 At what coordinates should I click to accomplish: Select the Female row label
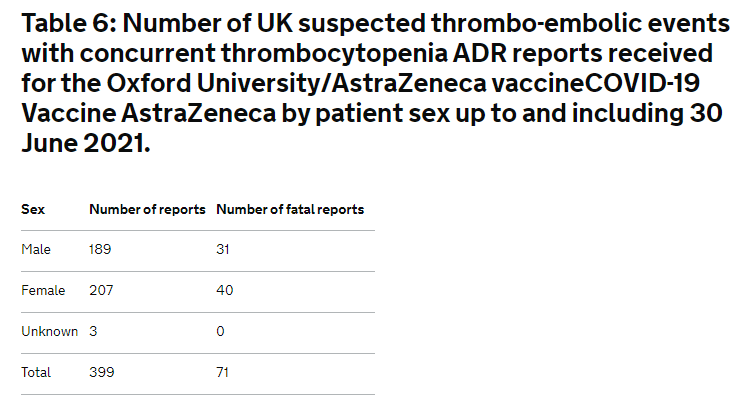(x=43, y=290)
